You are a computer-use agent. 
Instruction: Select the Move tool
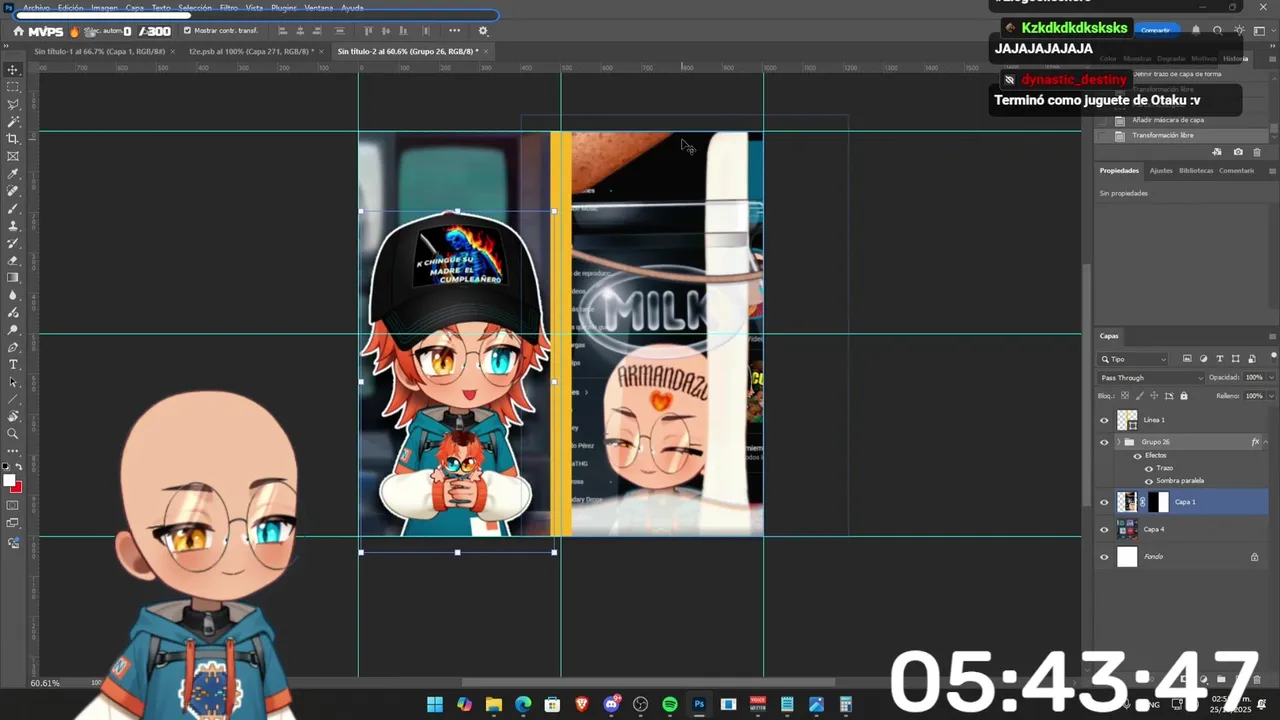tap(13, 70)
